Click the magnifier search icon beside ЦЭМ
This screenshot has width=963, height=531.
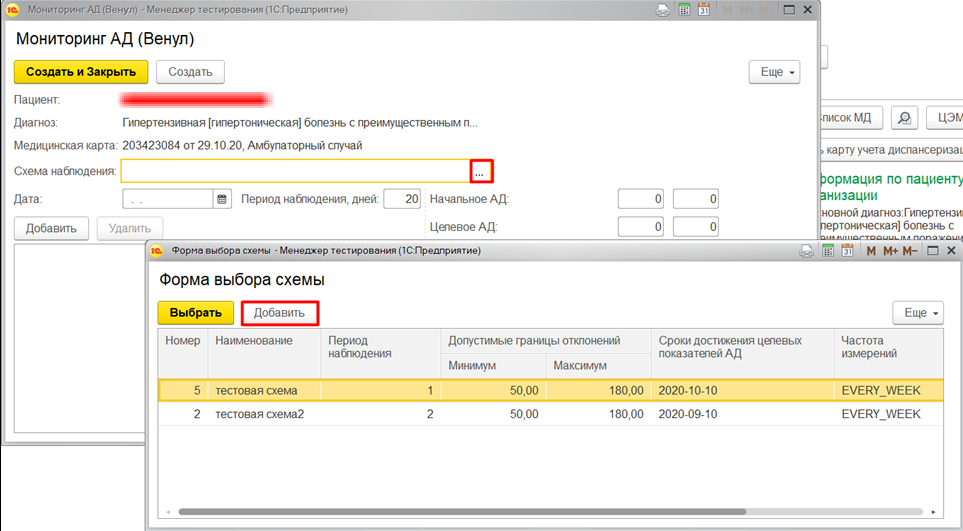(x=903, y=118)
